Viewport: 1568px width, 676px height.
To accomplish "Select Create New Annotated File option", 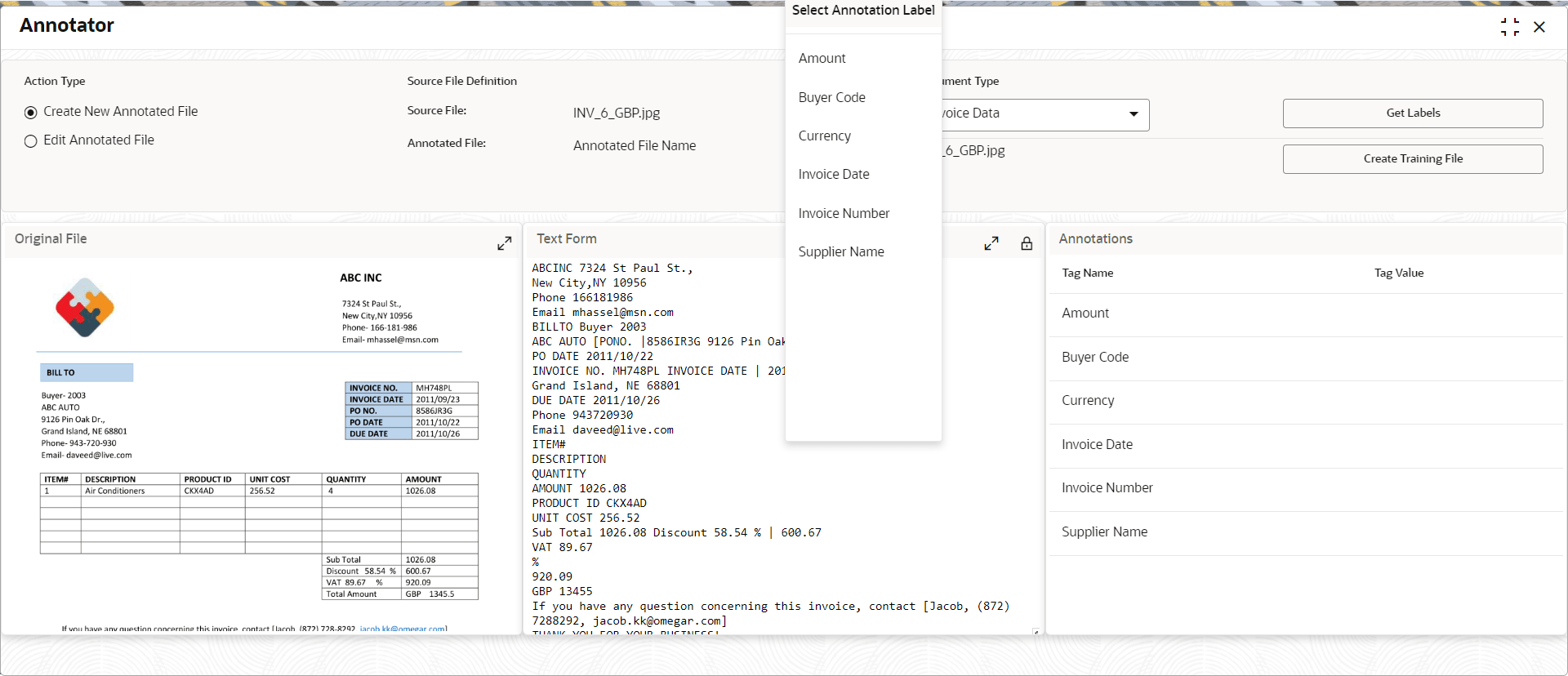I will (31, 112).
